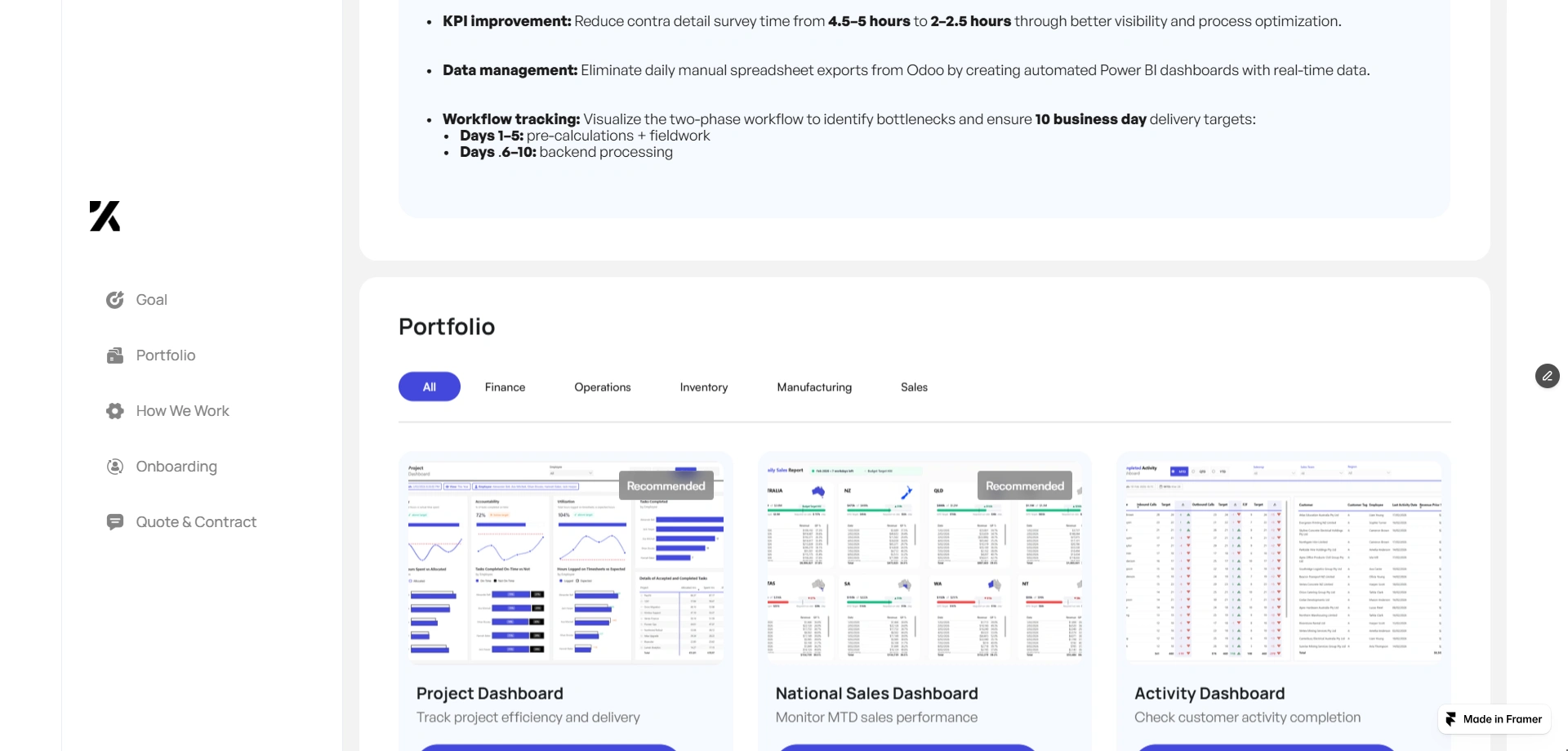This screenshot has width=1568, height=751.
Task: Open the How We Work section link
Action: coord(183,411)
